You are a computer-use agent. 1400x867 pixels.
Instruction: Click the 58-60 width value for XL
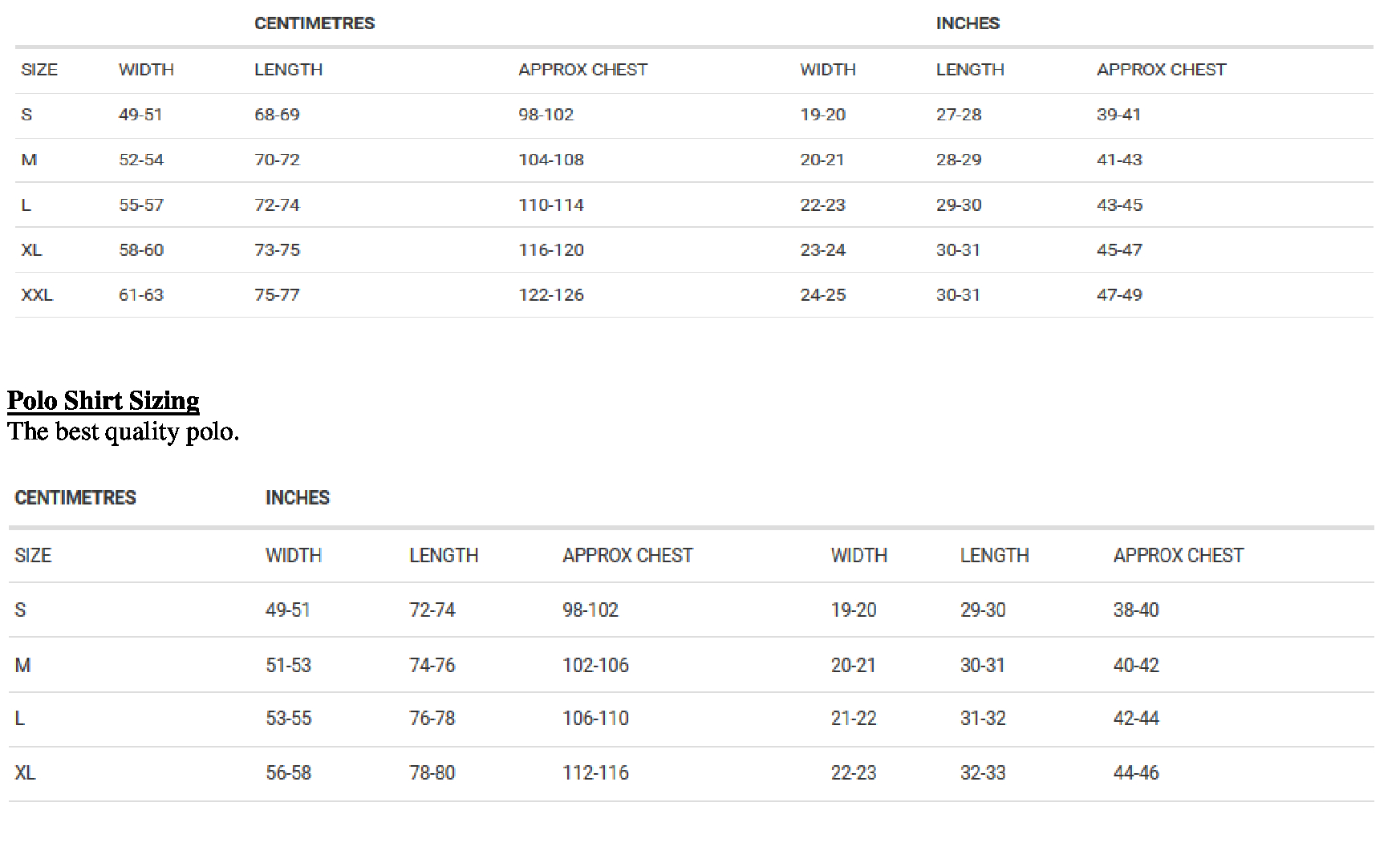tap(141, 250)
